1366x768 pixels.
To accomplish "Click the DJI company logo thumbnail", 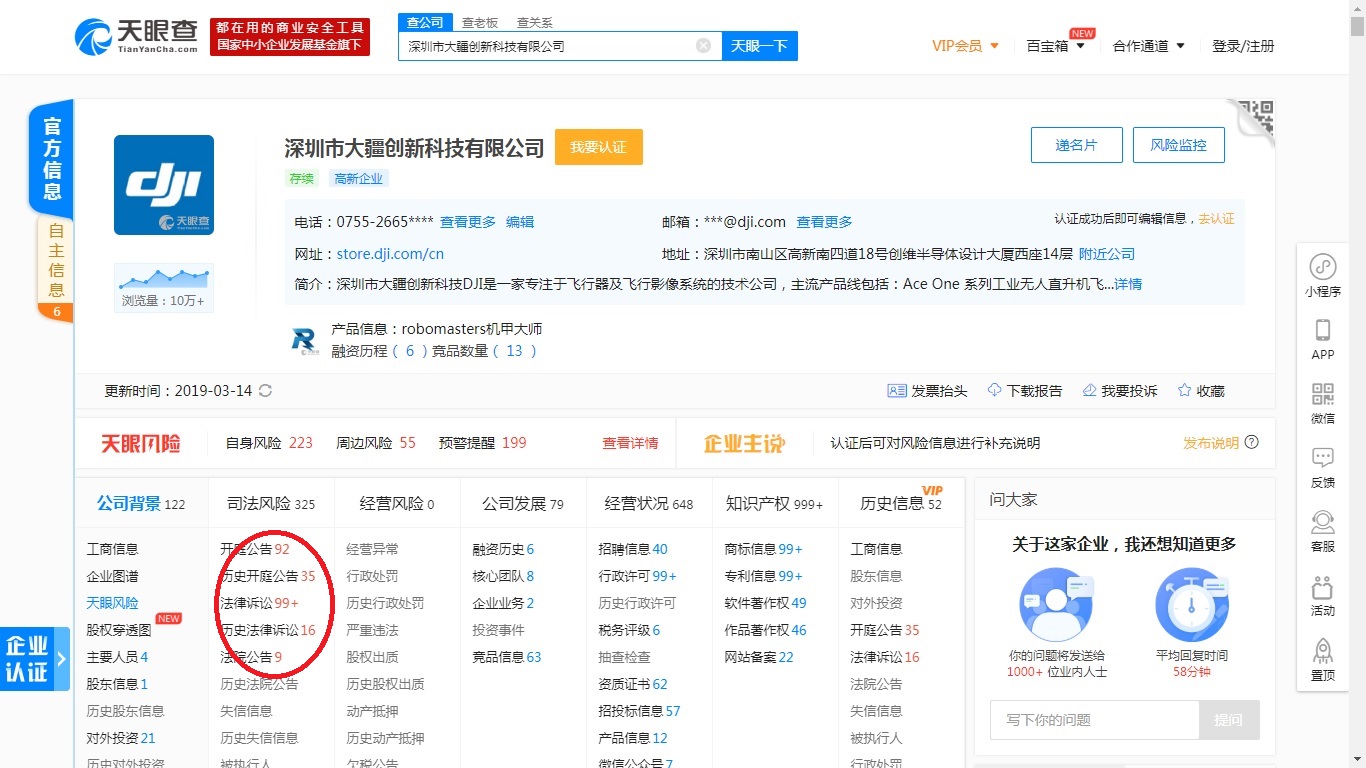I will tap(164, 185).
